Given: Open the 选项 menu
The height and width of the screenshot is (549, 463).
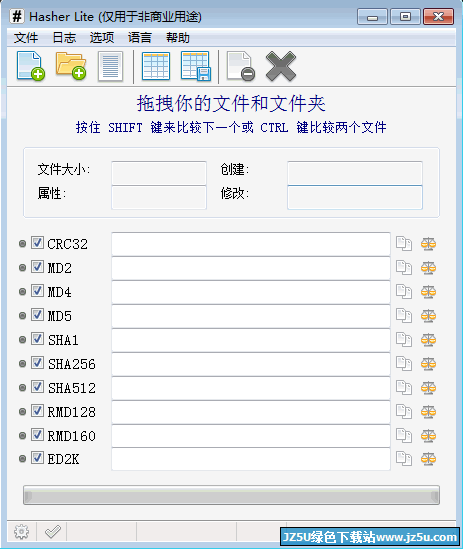Looking at the screenshot, I should pyautogui.click(x=102, y=37).
